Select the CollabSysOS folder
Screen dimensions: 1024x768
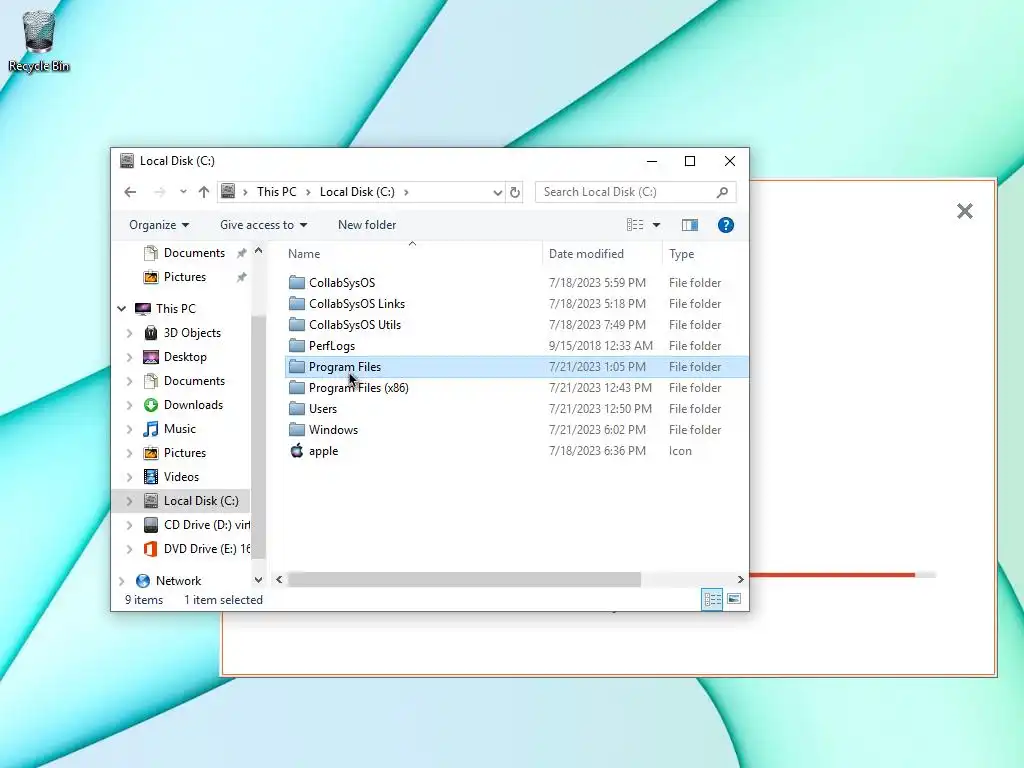342,283
